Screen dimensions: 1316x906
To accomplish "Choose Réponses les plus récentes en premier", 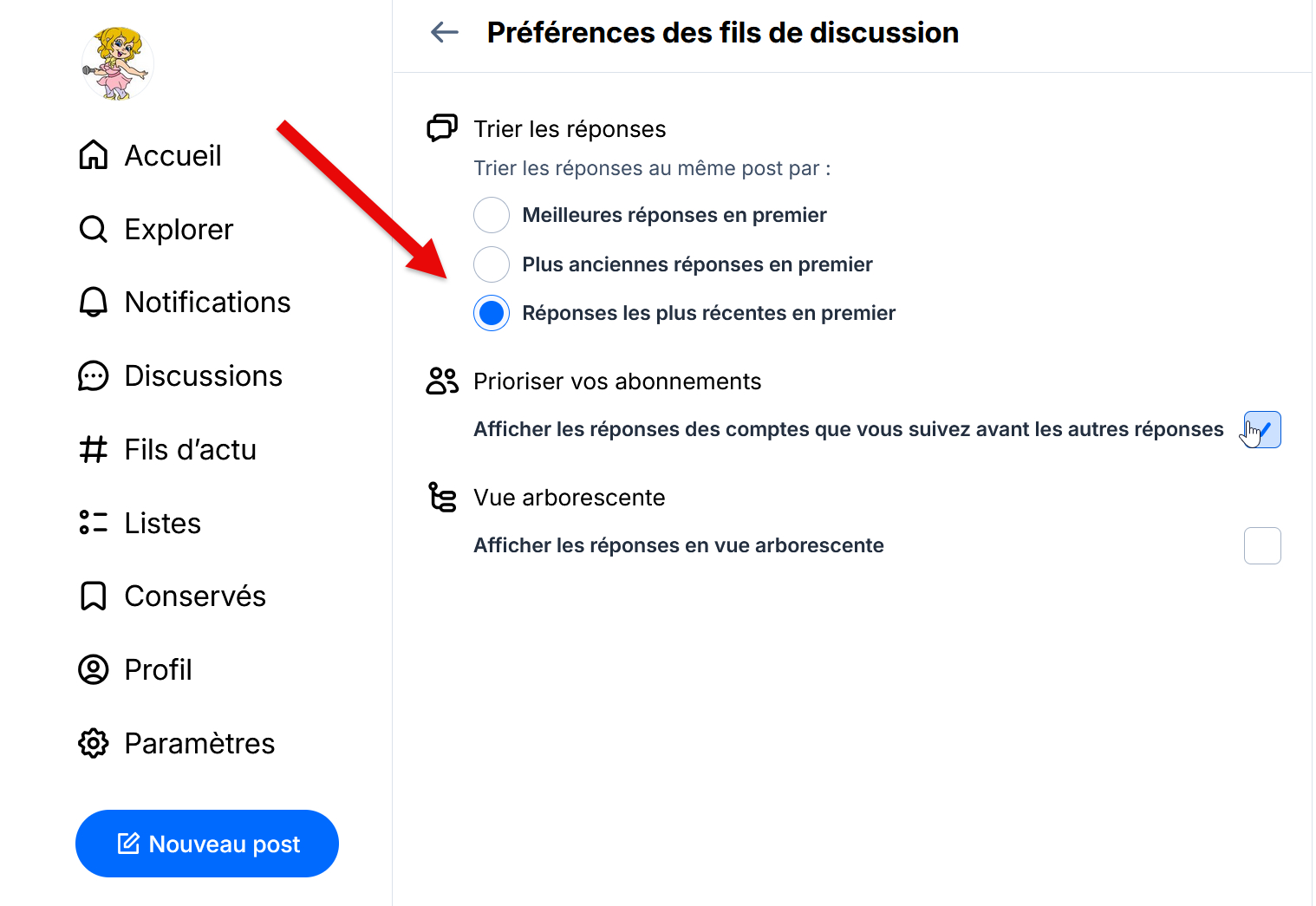I will click(x=492, y=313).
